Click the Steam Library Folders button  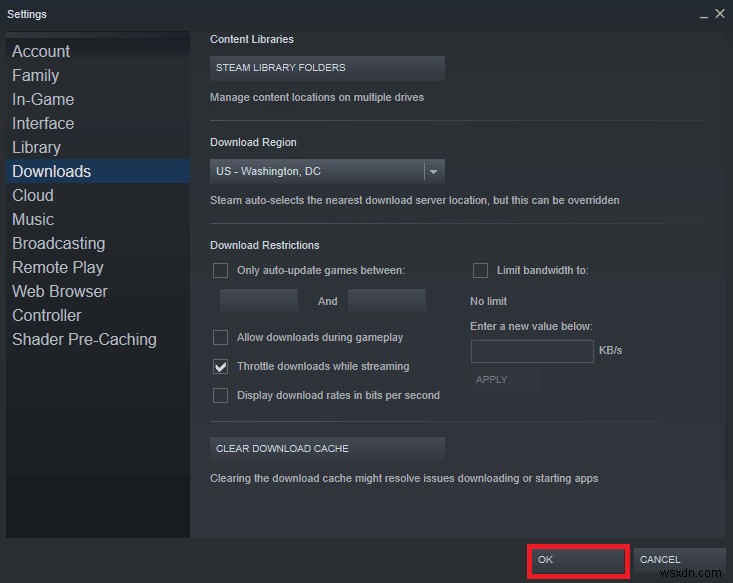(x=327, y=68)
